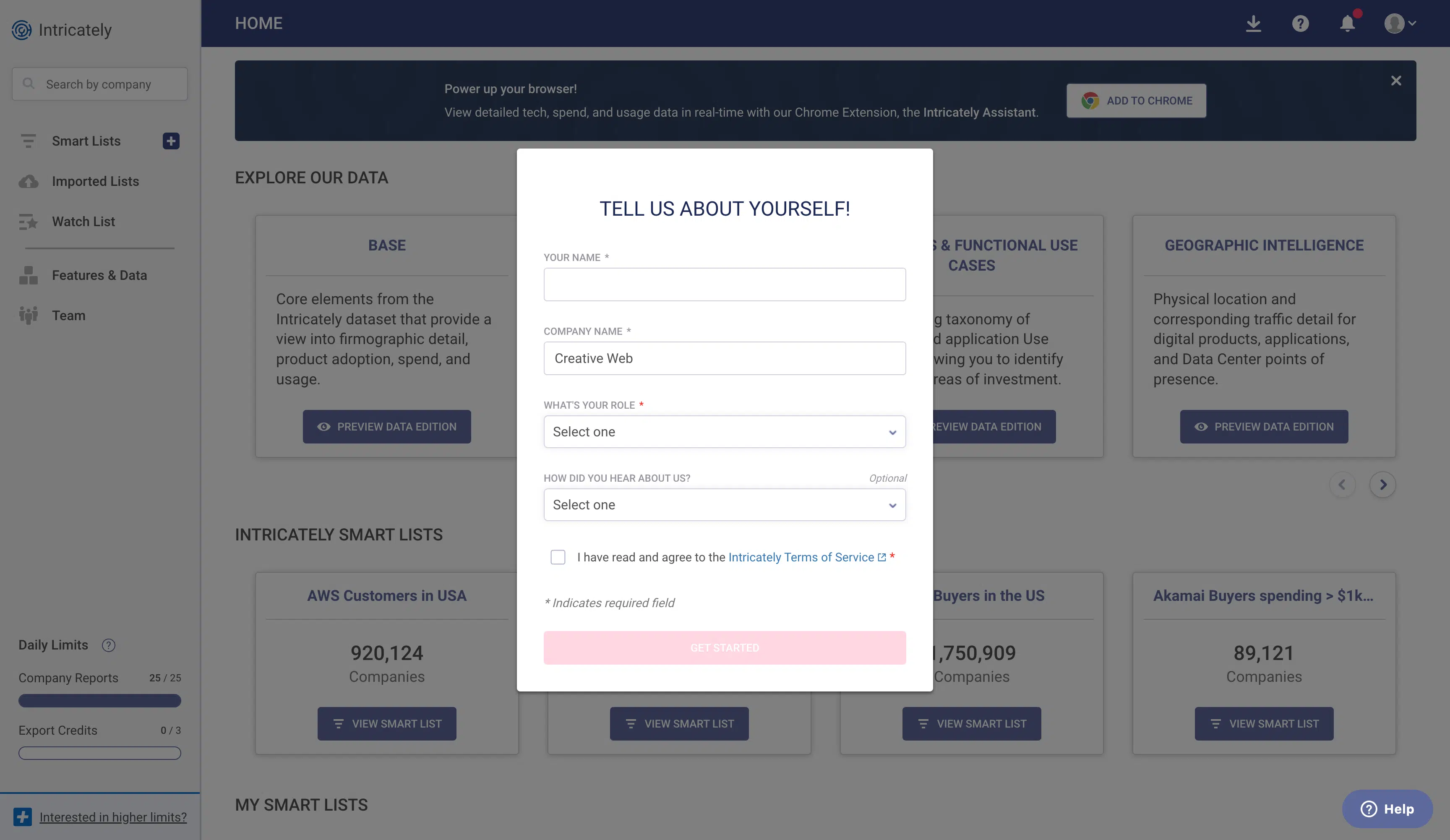The width and height of the screenshot is (1450, 840).
Task: Open the user account avatar menu
Action: click(x=1400, y=23)
